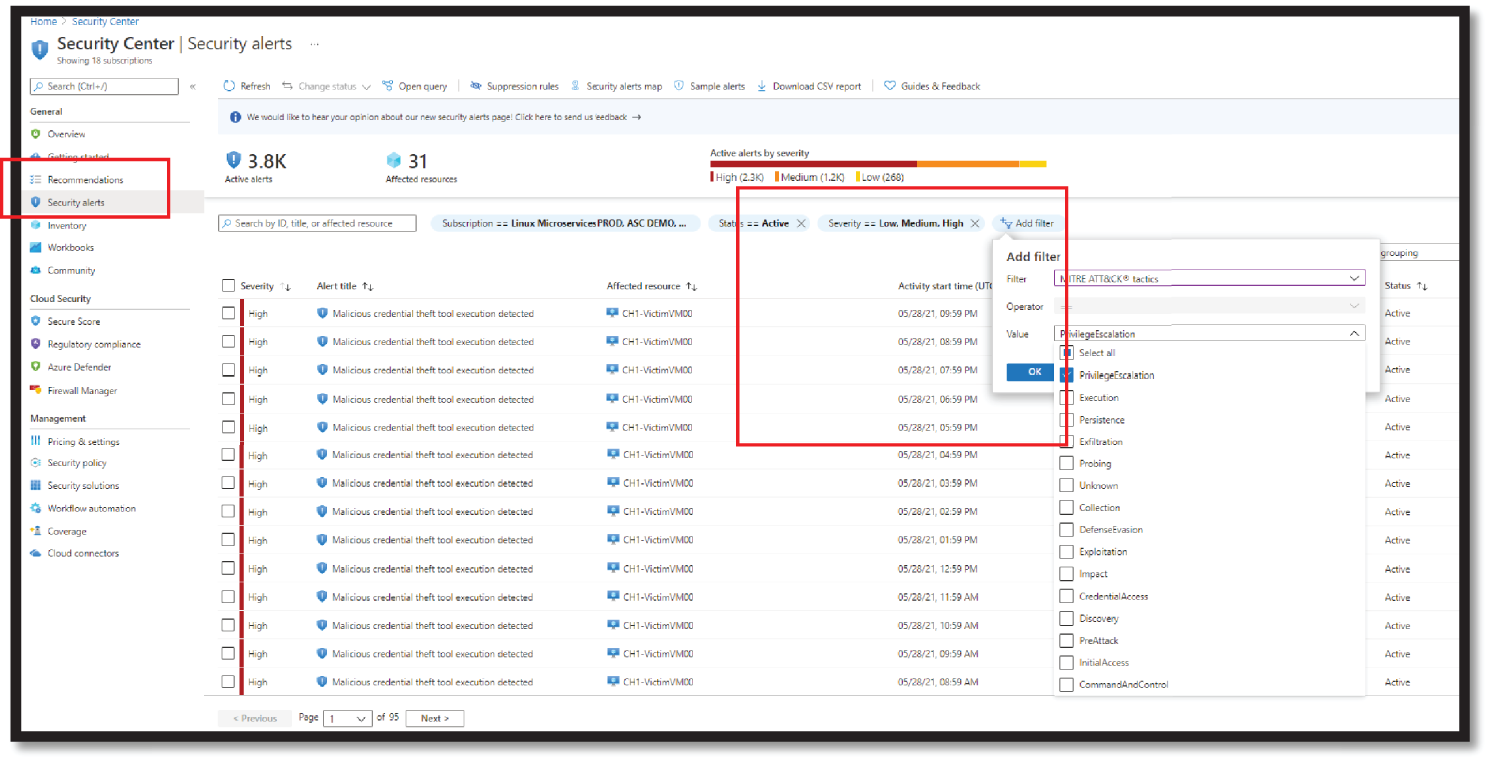Open Overview in the sidebar
Image resolution: width=1489 pixels, height=761 pixels.
click(66, 134)
